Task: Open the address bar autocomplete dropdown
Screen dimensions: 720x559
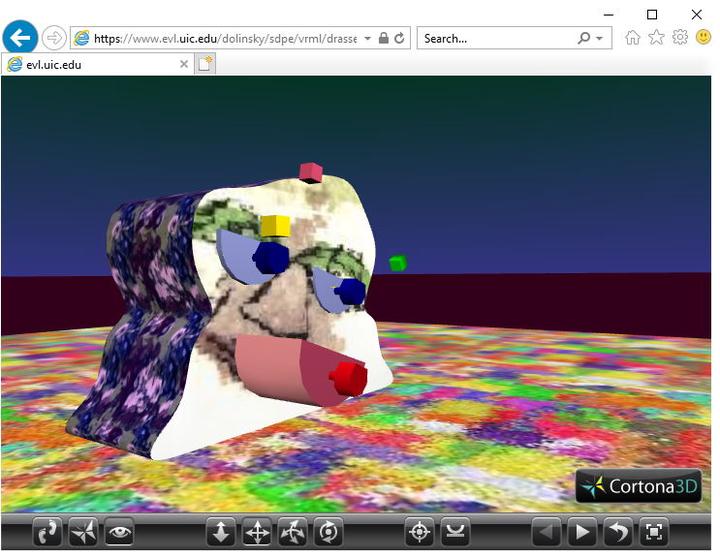Action: [x=368, y=38]
